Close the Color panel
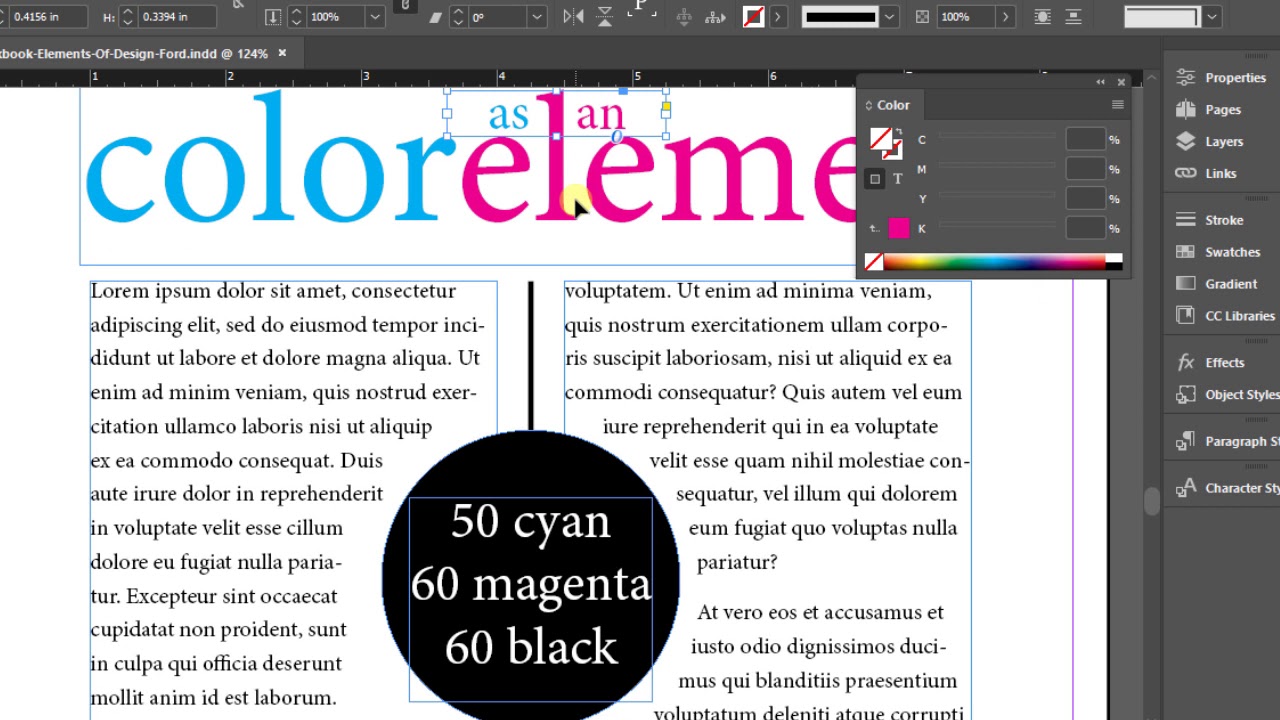The image size is (1280, 720). click(1121, 82)
